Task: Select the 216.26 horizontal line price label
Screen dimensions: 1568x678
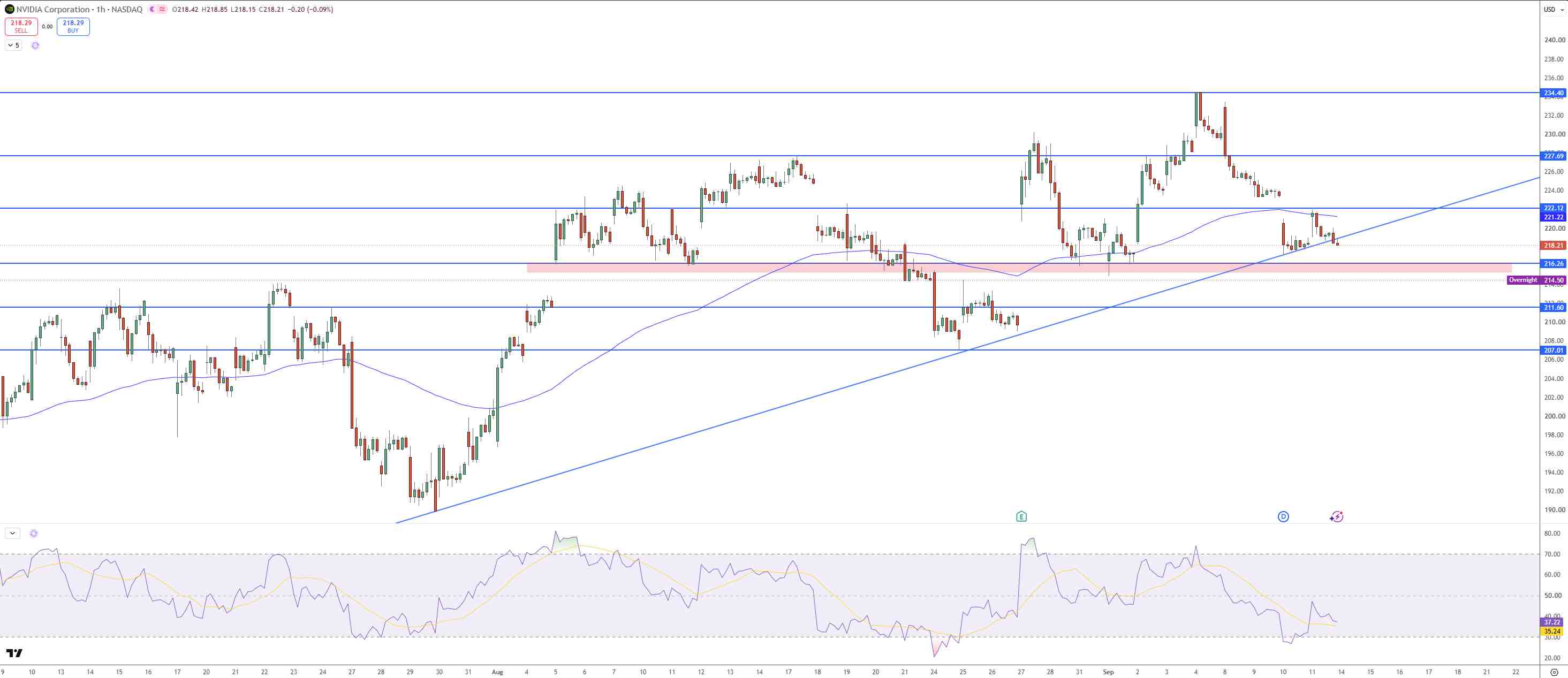Action: (x=1554, y=263)
